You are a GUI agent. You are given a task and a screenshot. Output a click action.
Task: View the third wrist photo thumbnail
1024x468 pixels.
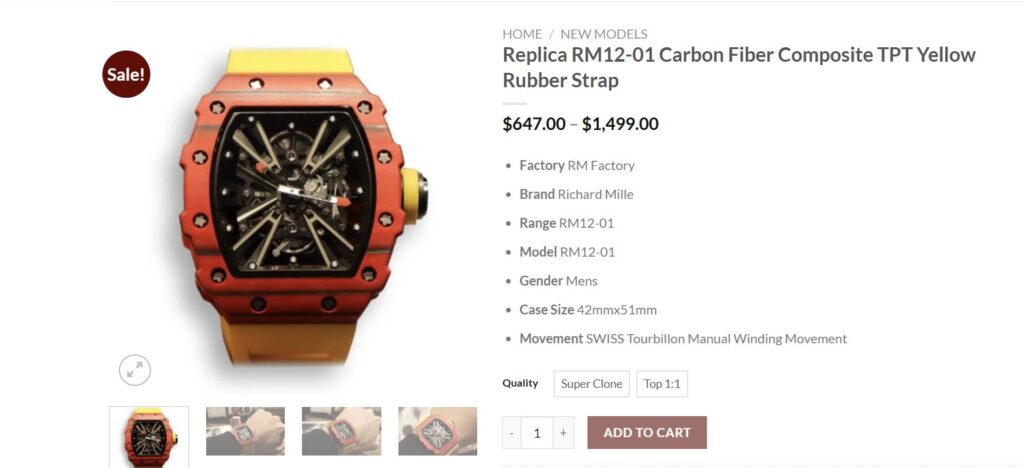[x=342, y=431]
